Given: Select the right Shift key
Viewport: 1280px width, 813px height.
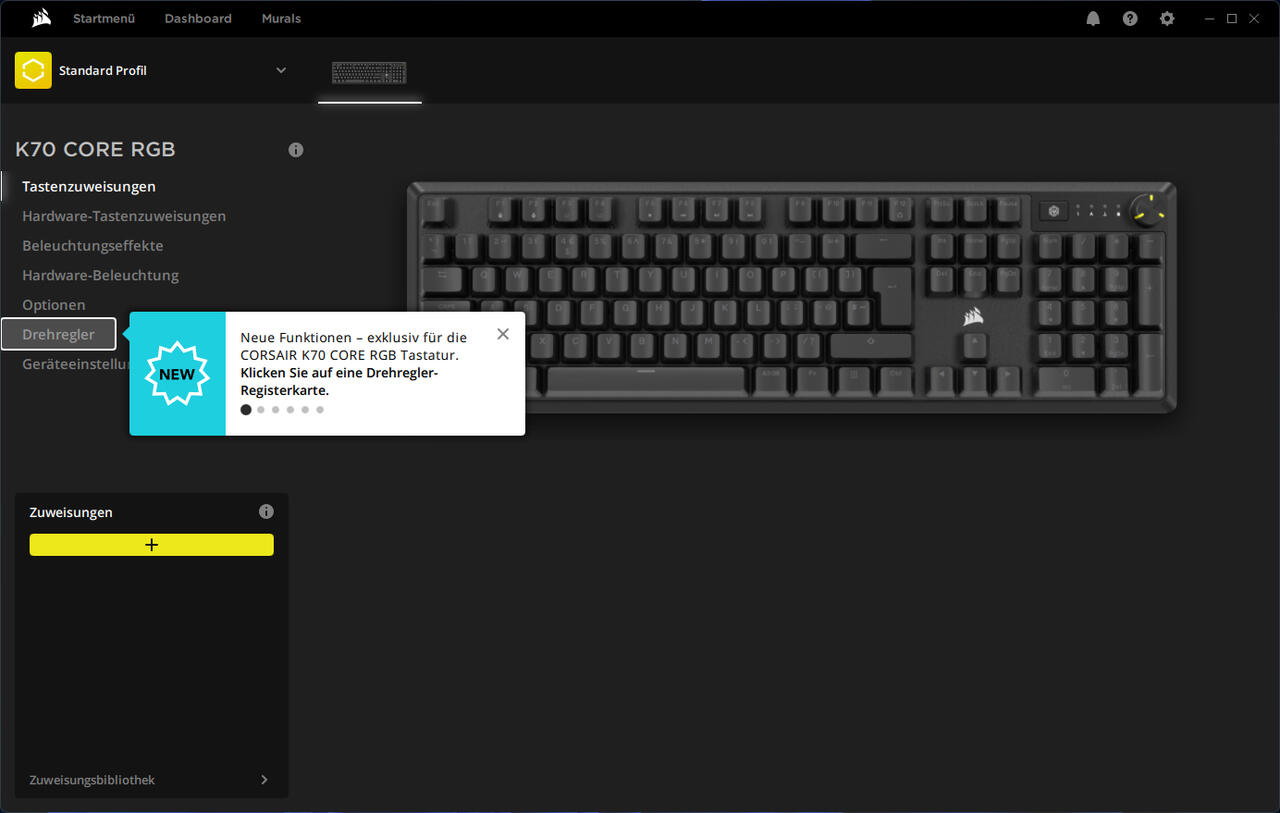Looking at the screenshot, I should point(871,347).
